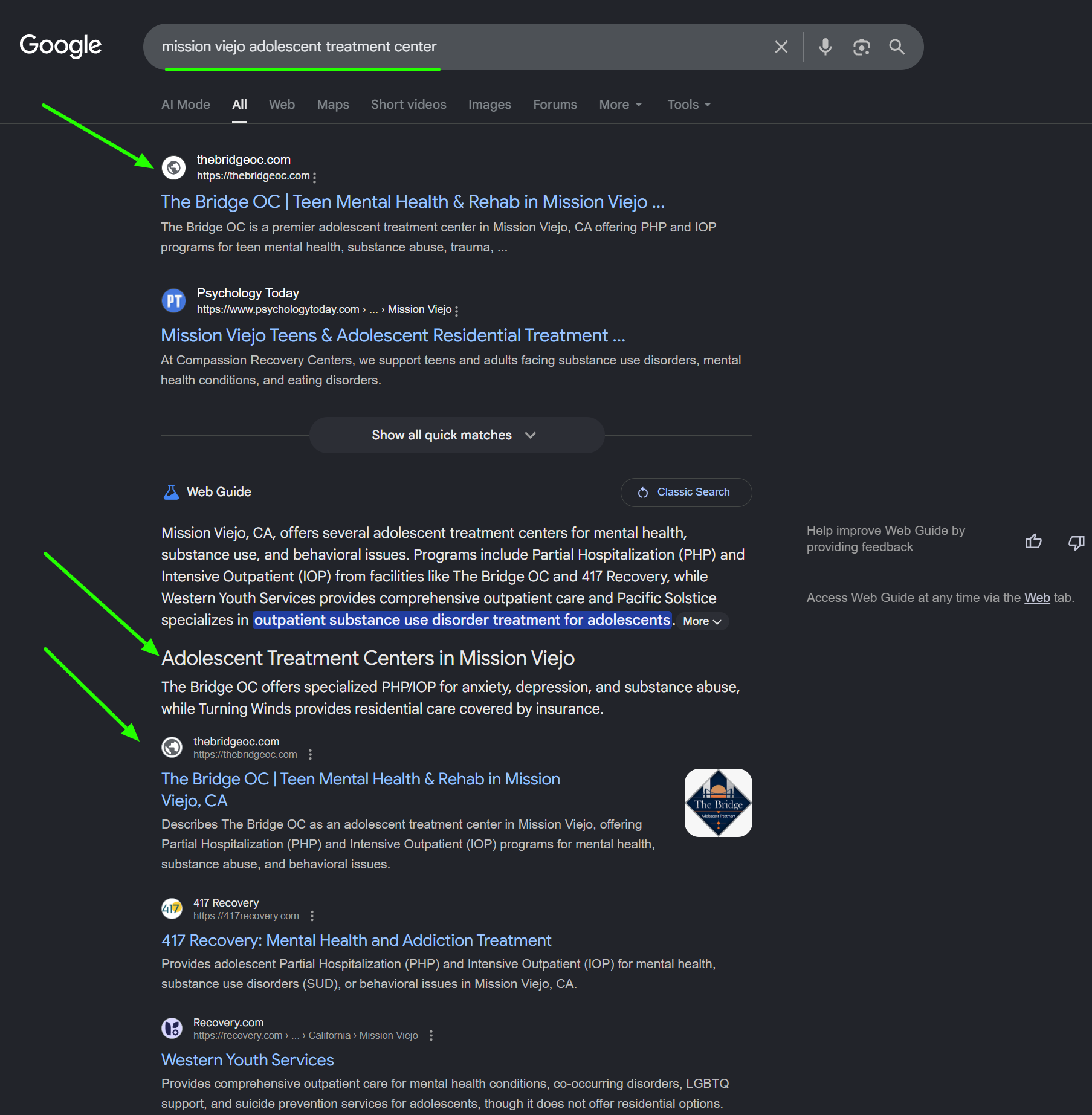Give thumbs down feedback on Web Guide
The image size is (1092, 1115).
[x=1076, y=542]
